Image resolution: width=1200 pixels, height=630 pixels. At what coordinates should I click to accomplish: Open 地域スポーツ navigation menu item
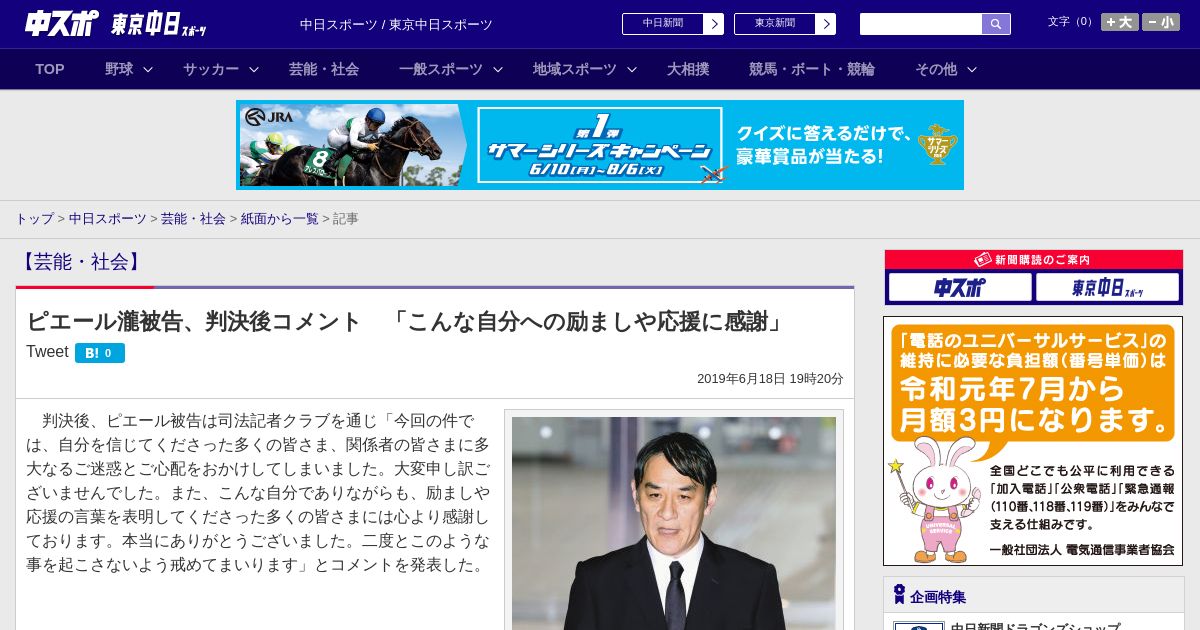[x=575, y=69]
